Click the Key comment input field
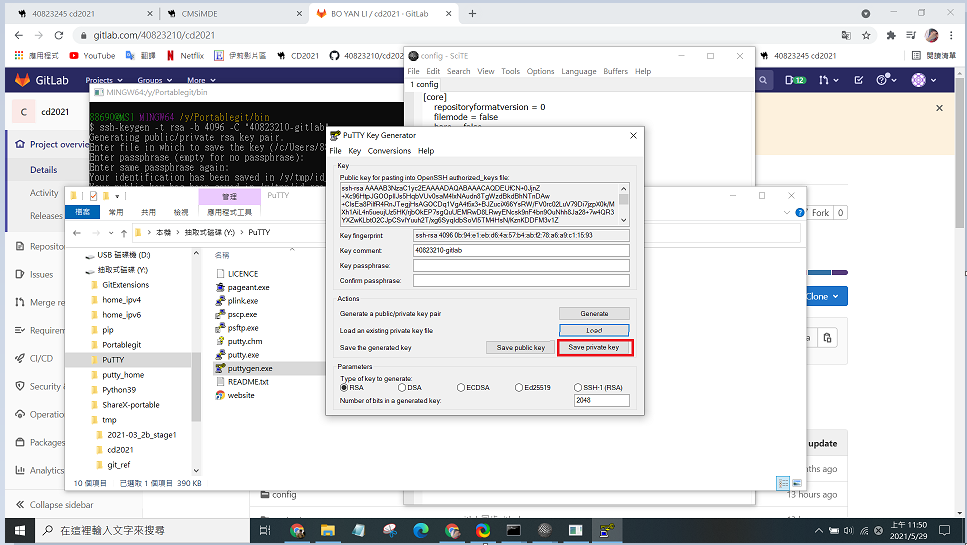This screenshot has width=967, height=545. (x=521, y=250)
